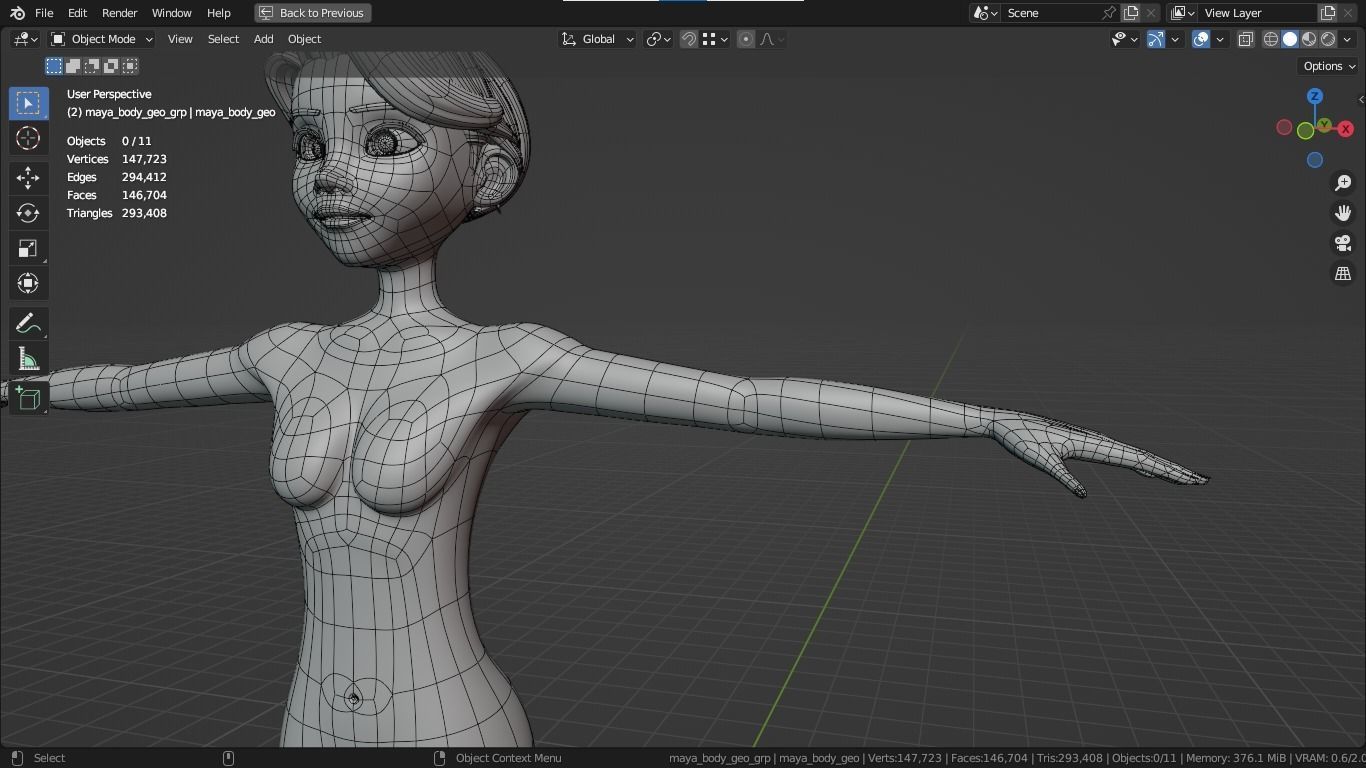
Task: Click the Back to Previous button
Action: 312,13
